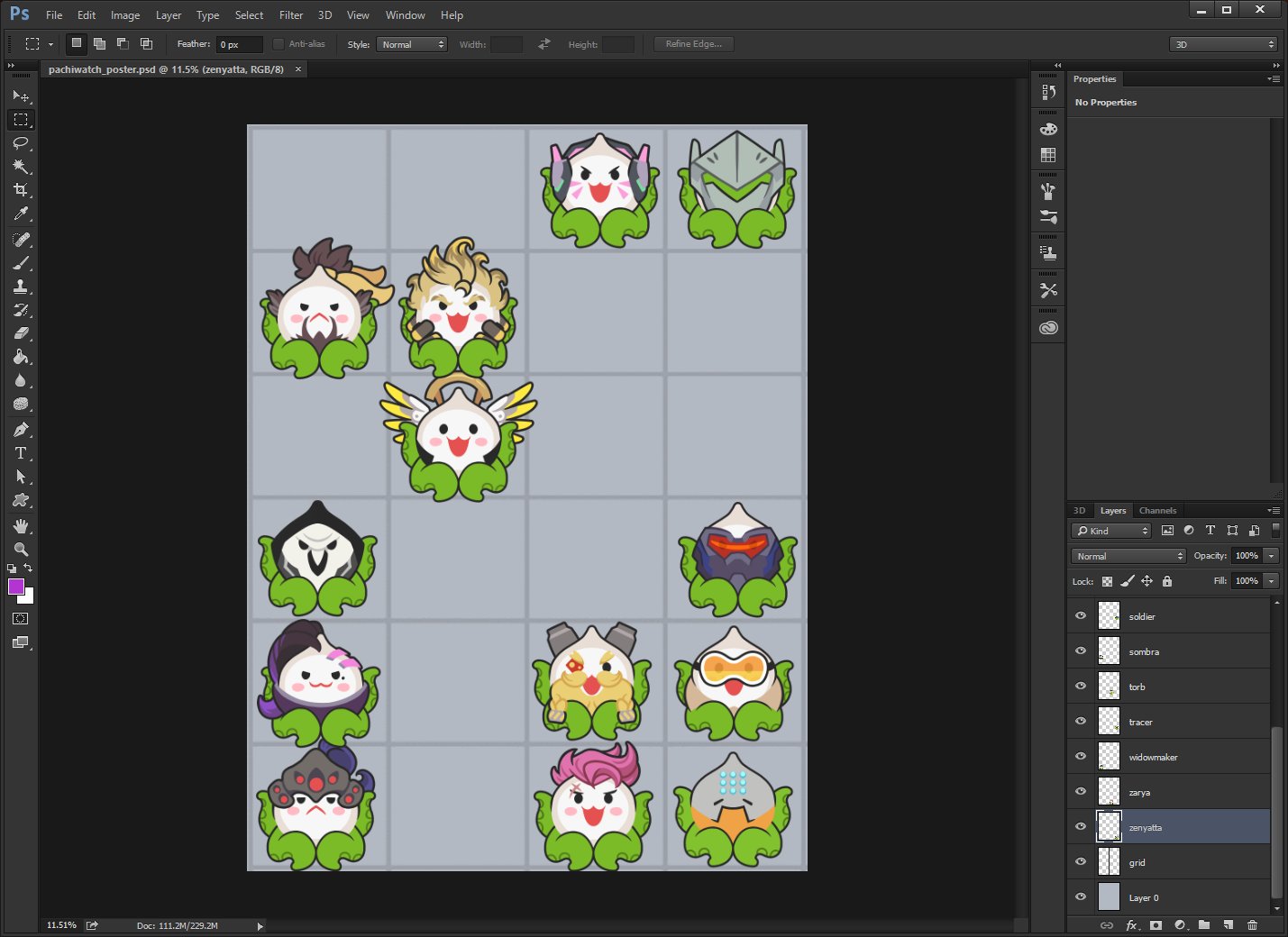Create a new layer group
Screen dimensions: 1288x937
click(x=1204, y=925)
